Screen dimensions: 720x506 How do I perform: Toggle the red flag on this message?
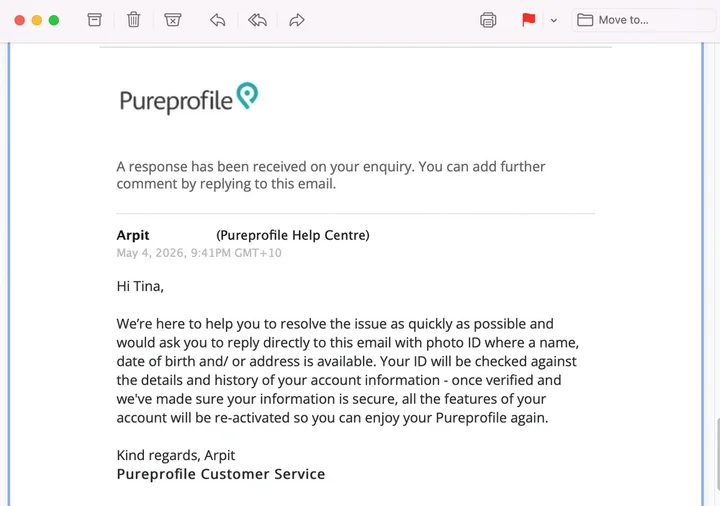point(529,20)
